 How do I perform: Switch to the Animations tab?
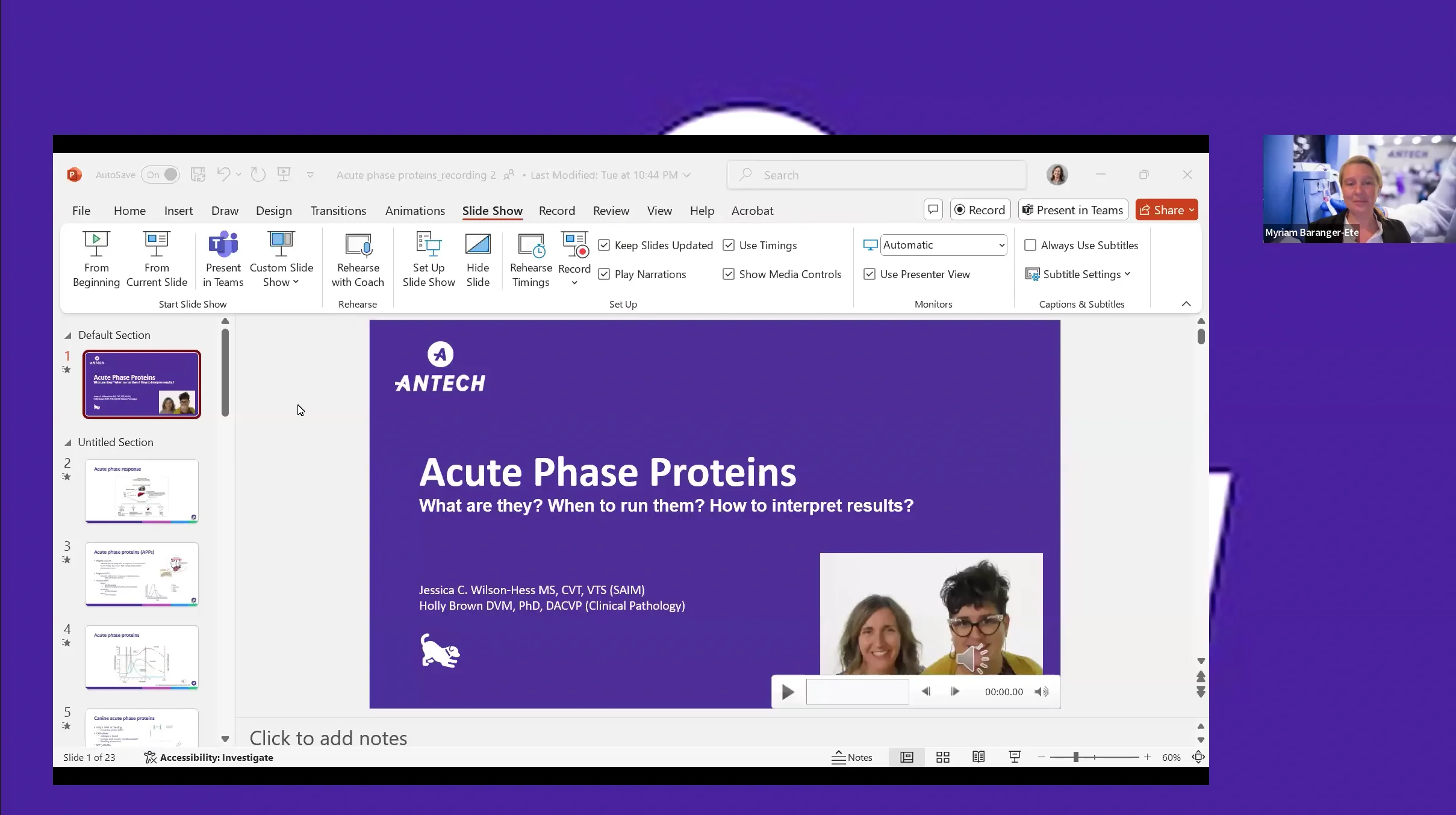coord(414,211)
